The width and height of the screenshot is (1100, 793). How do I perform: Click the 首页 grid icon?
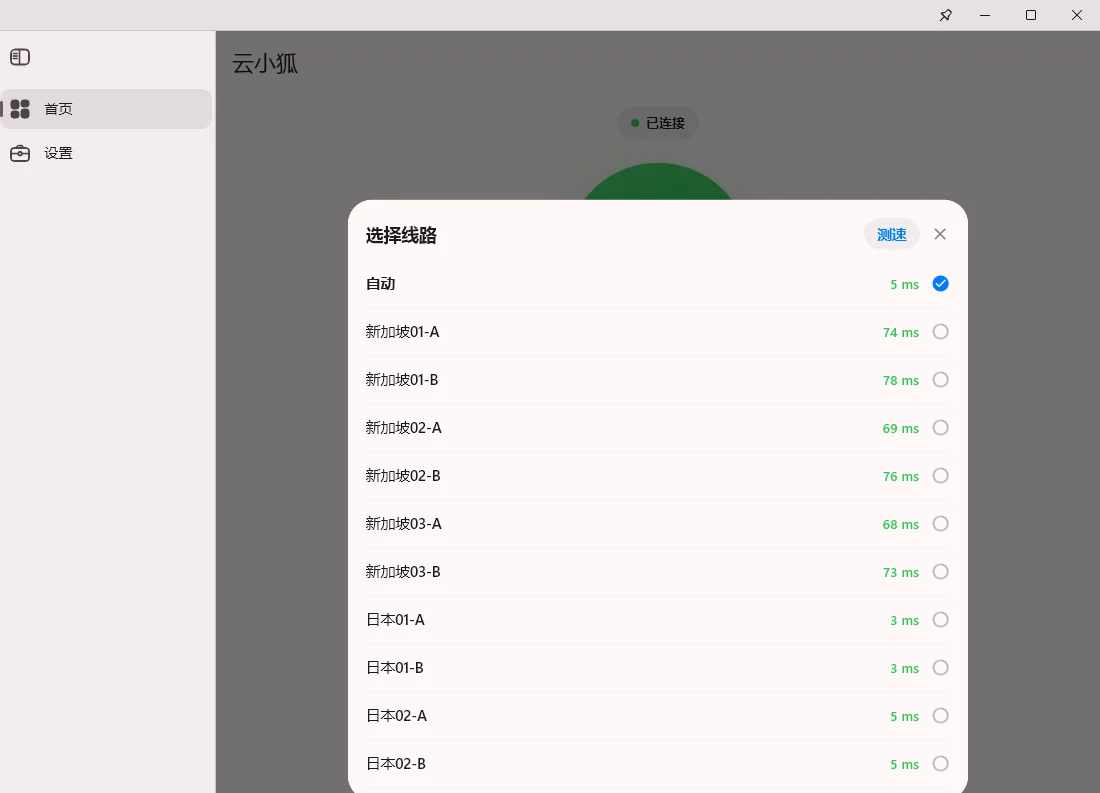pos(20,109)
